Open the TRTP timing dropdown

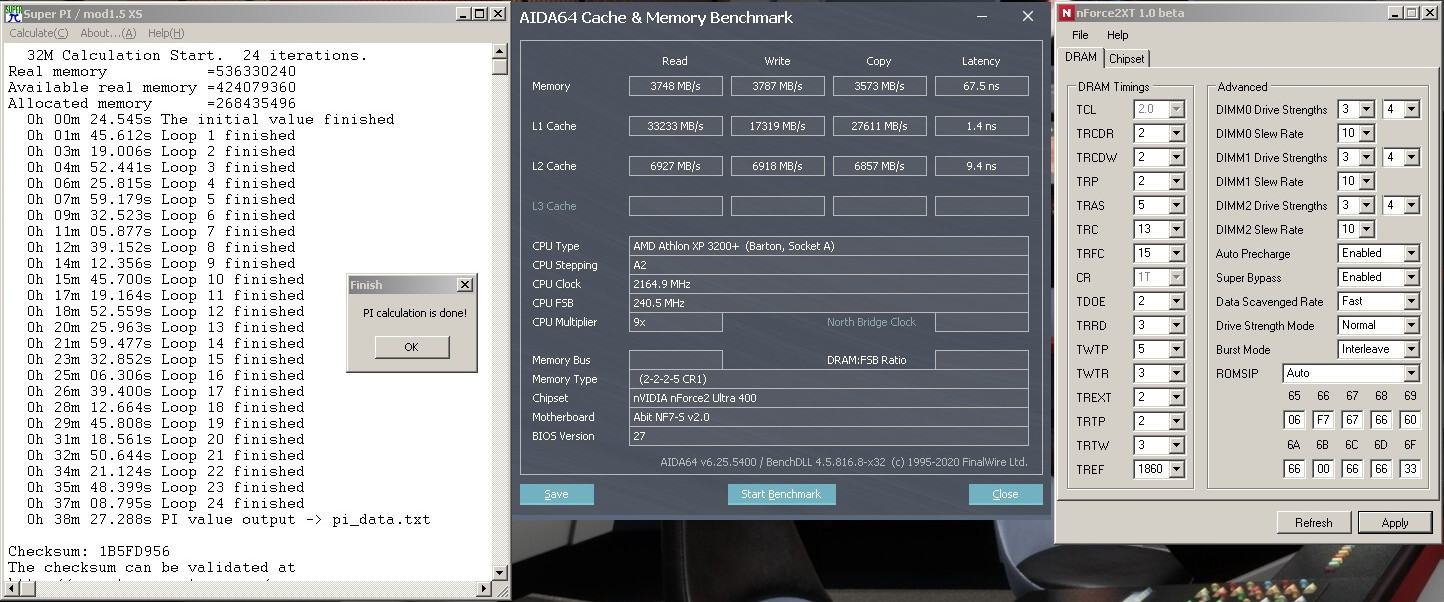(1177, 421)
